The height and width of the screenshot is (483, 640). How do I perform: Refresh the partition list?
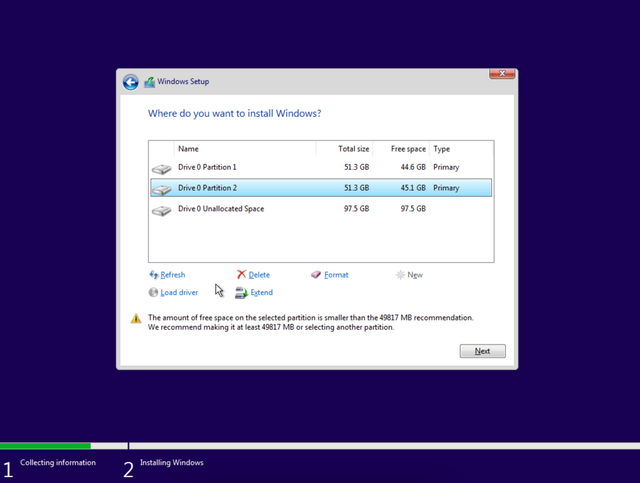pyautogui.click(x=173, y=275)
